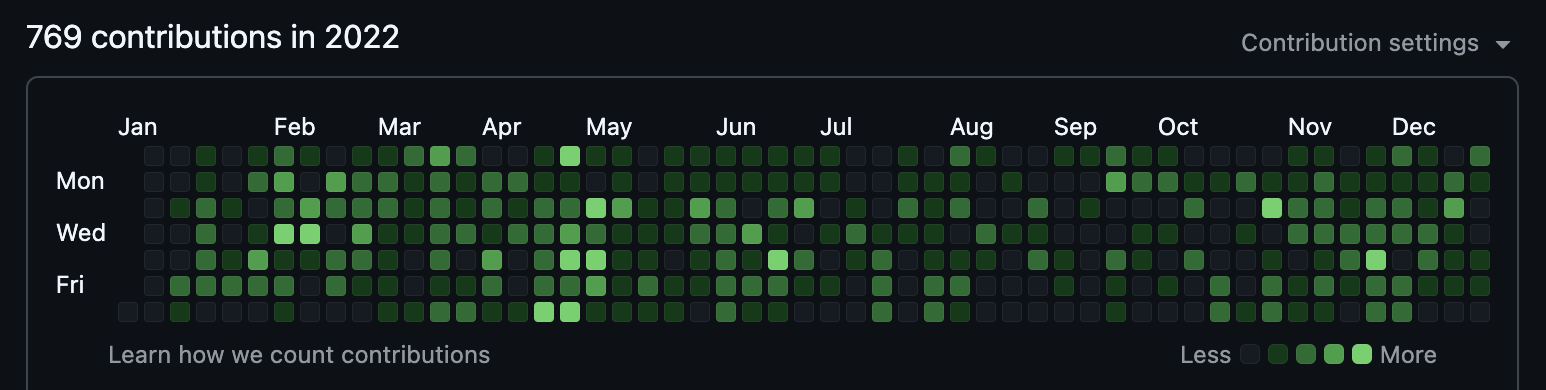This screenshot has width=1546, height=390.
Task: Click the Jan month label
Action: pos(138,127)
